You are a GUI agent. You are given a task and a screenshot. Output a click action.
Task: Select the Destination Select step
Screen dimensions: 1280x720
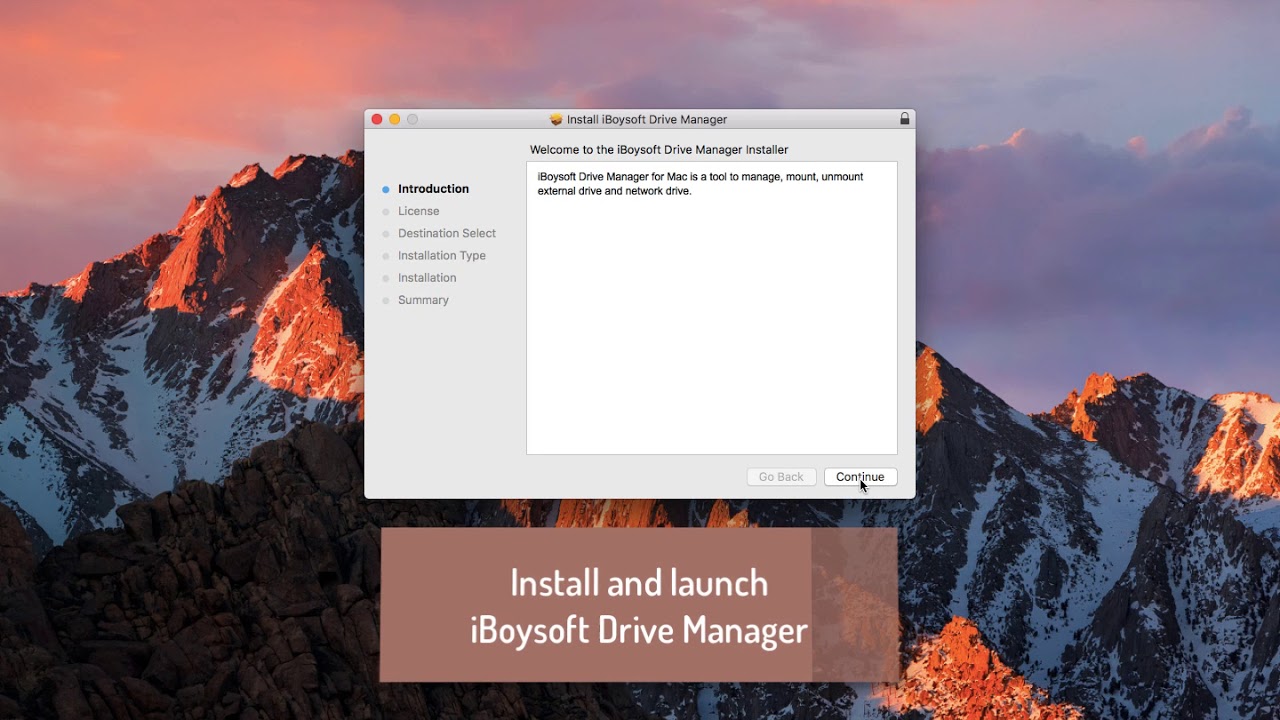pyautogui.click(x=447, y=233)
